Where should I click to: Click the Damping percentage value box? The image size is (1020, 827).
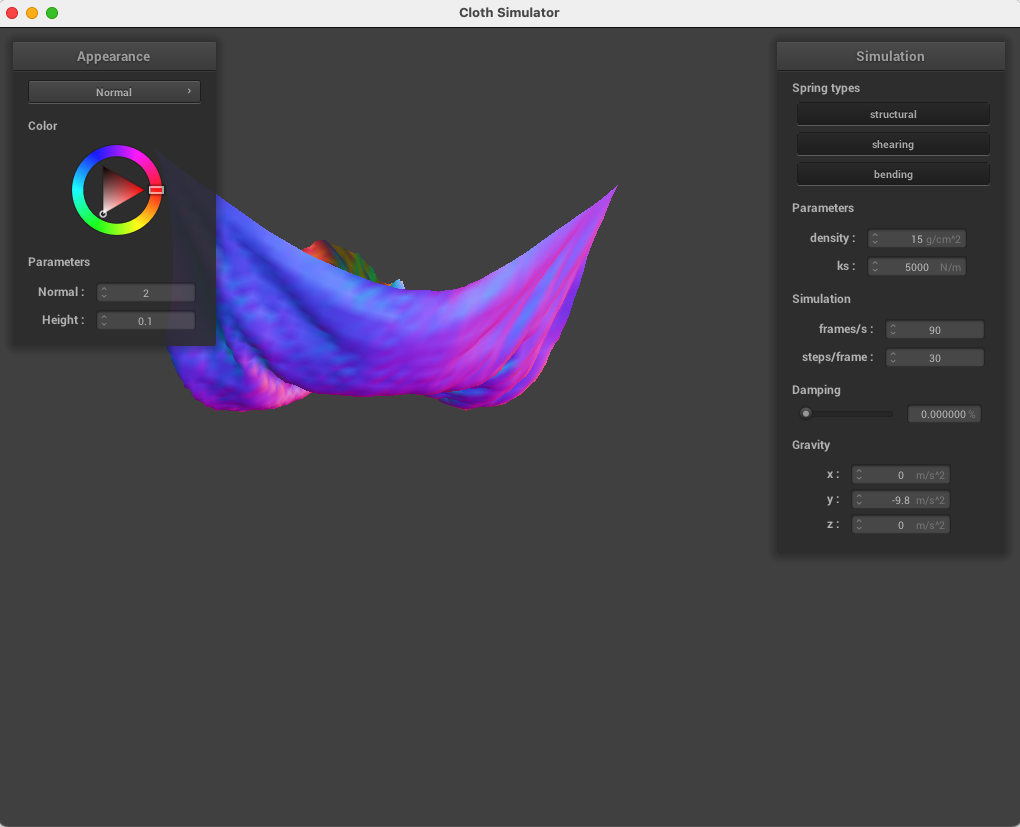(944, 414)
